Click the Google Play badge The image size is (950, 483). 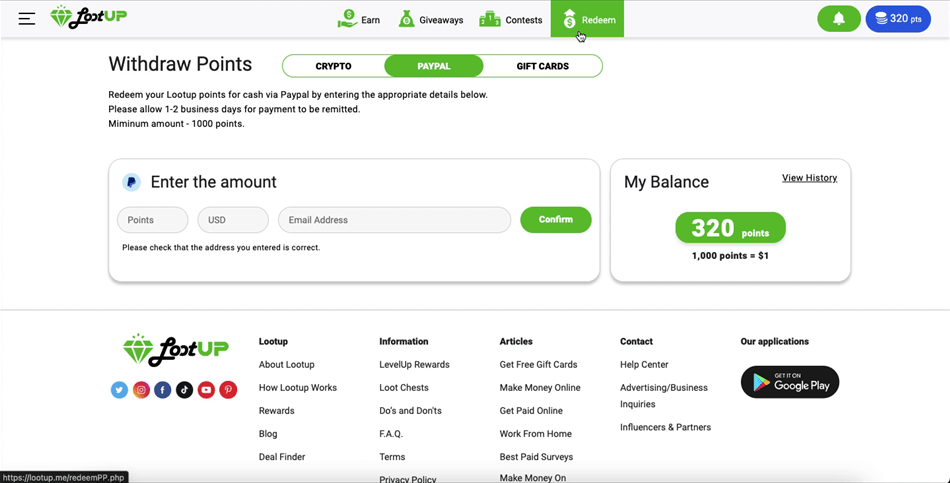(790, 382)
